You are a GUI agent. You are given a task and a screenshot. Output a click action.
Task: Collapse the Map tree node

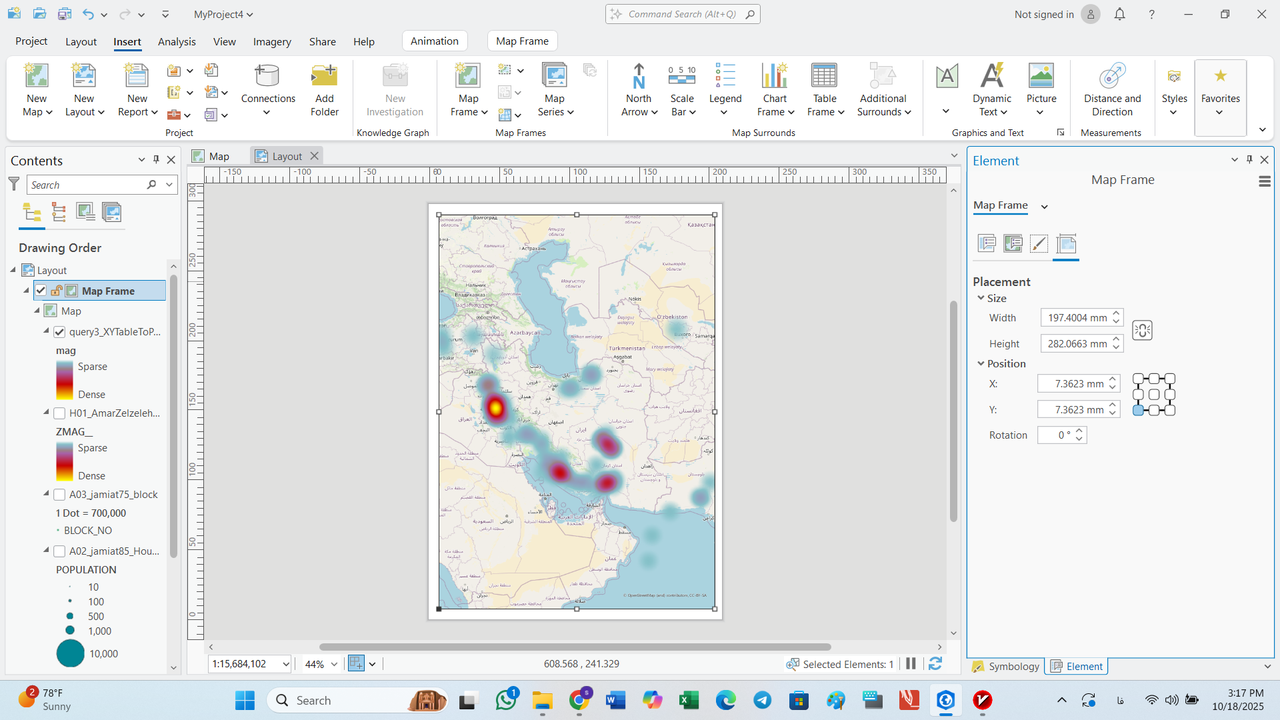coord(37,311)
